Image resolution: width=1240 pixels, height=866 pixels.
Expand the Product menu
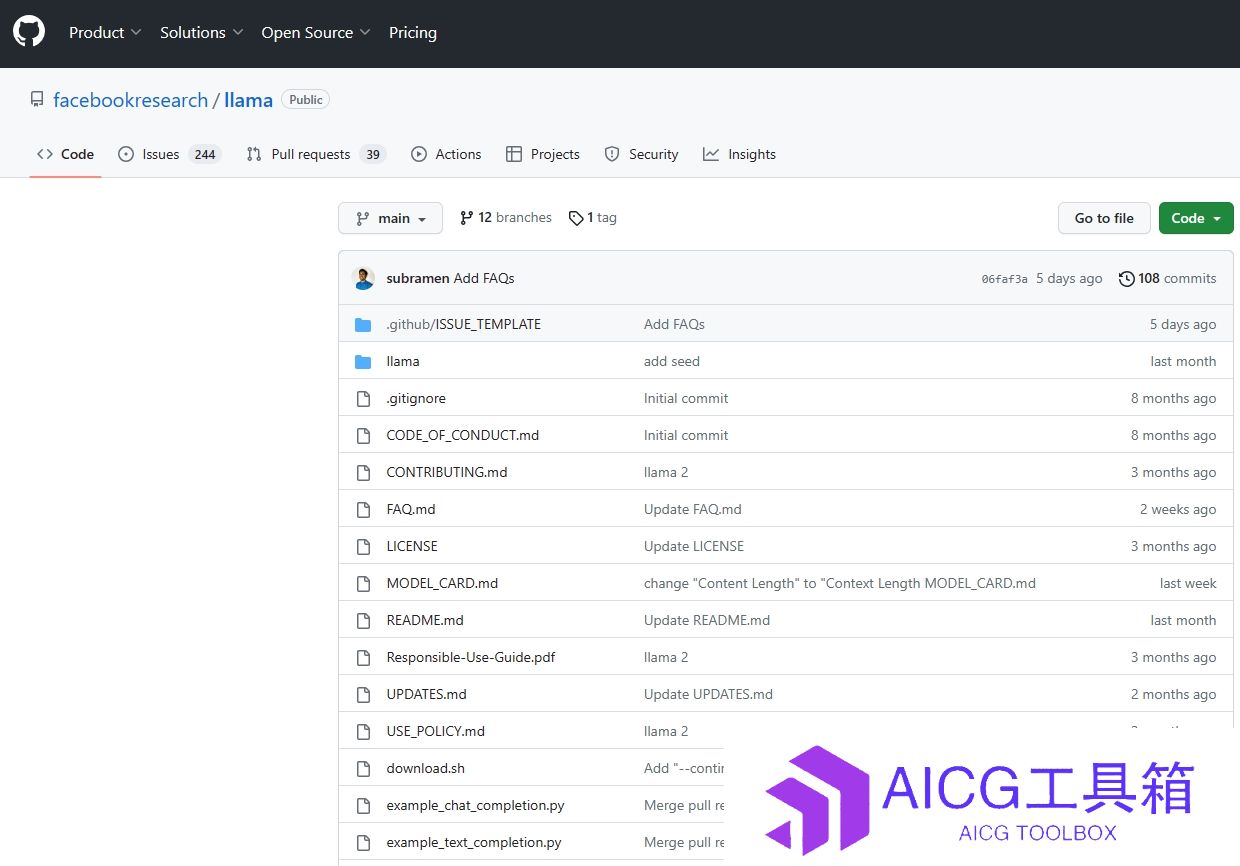(105, 32)
